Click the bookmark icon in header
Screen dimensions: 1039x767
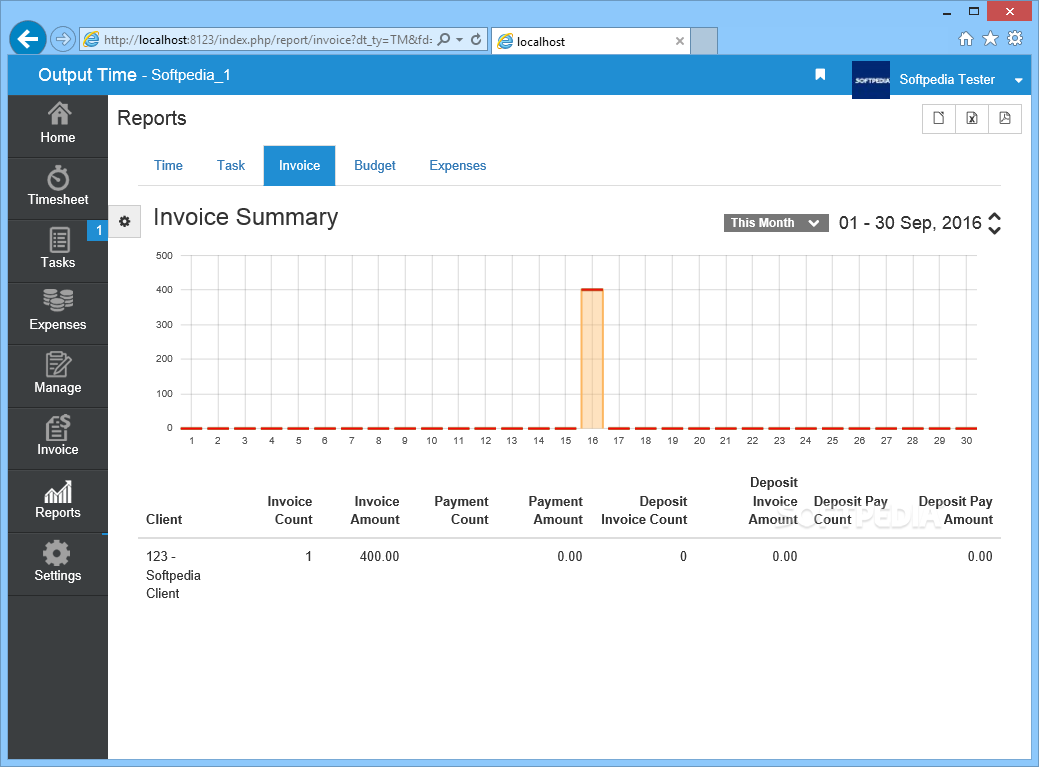820,75
